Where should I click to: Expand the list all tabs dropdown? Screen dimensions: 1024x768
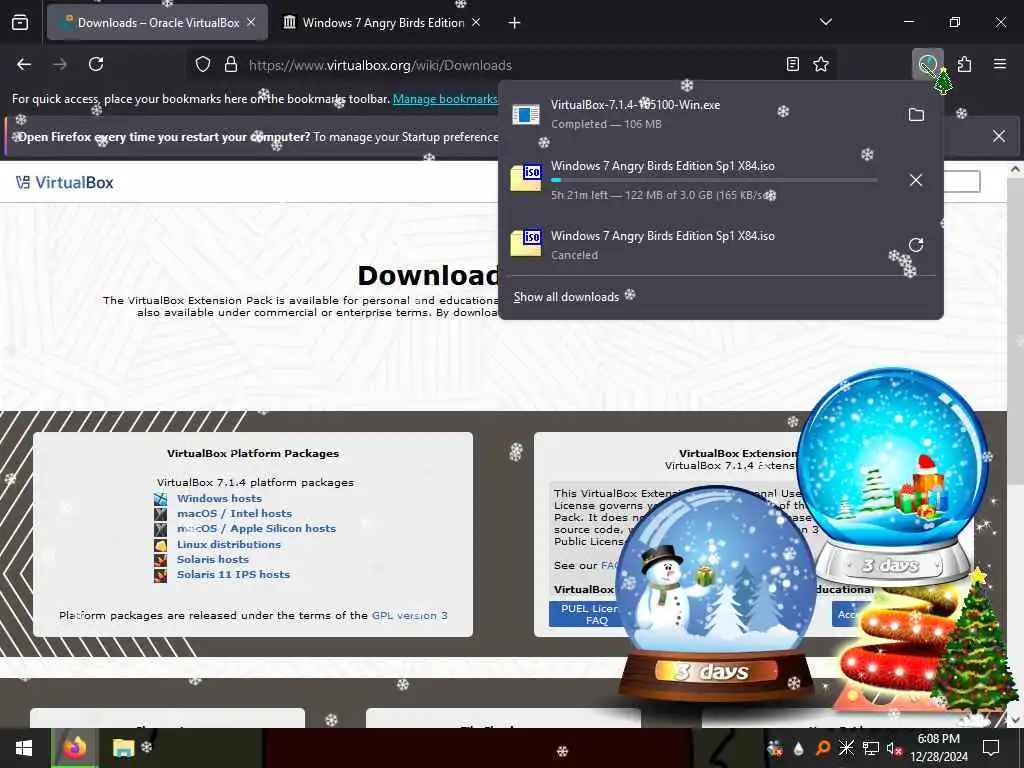pyautogui.click(x=826, y=22)
